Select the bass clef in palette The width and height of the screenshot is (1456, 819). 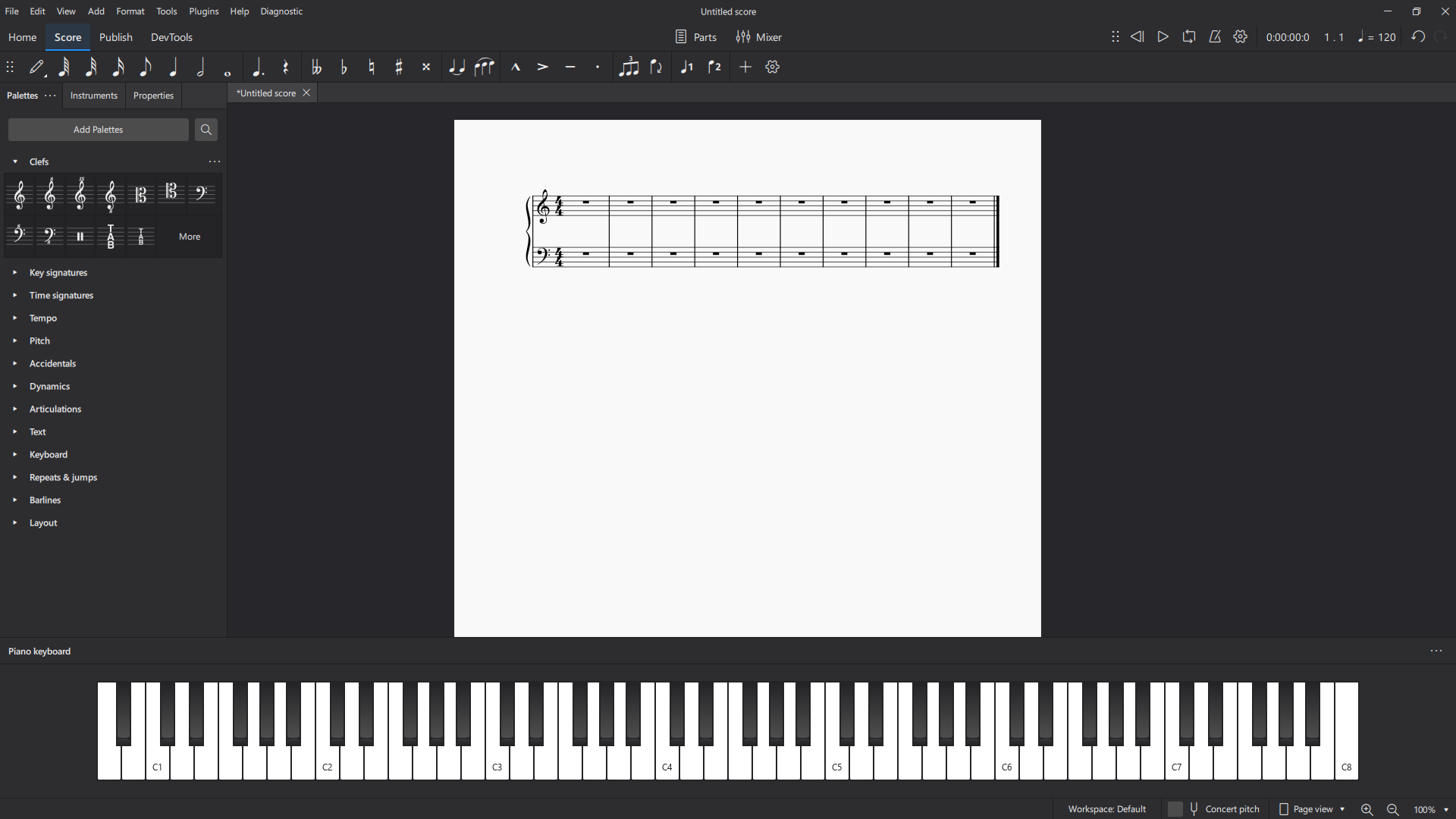point(202,194)
